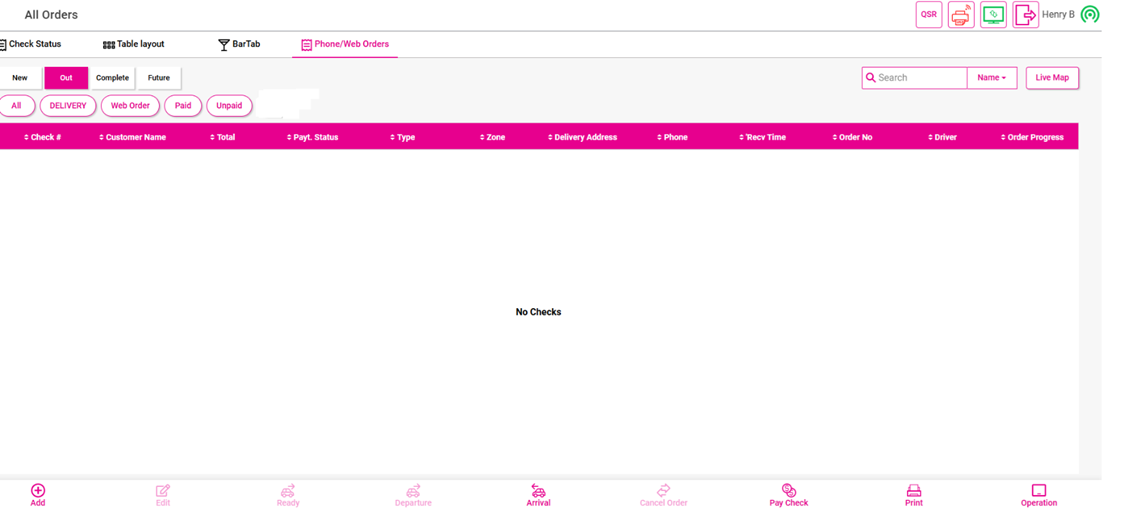
Task: Switch to Complete orders filter
Action: pos(112,78)
